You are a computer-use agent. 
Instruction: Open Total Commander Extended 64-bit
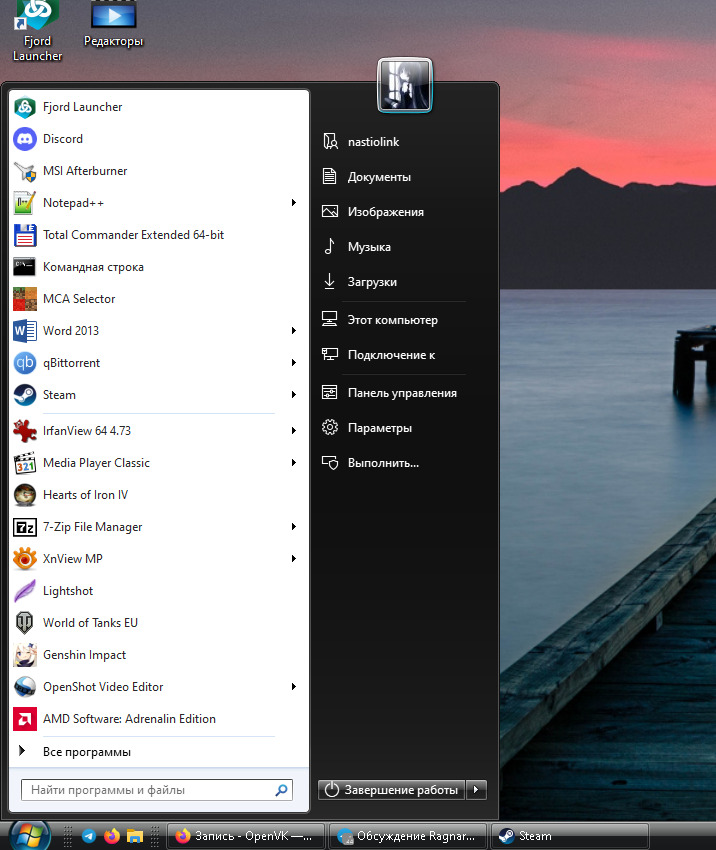coord(158,235)
